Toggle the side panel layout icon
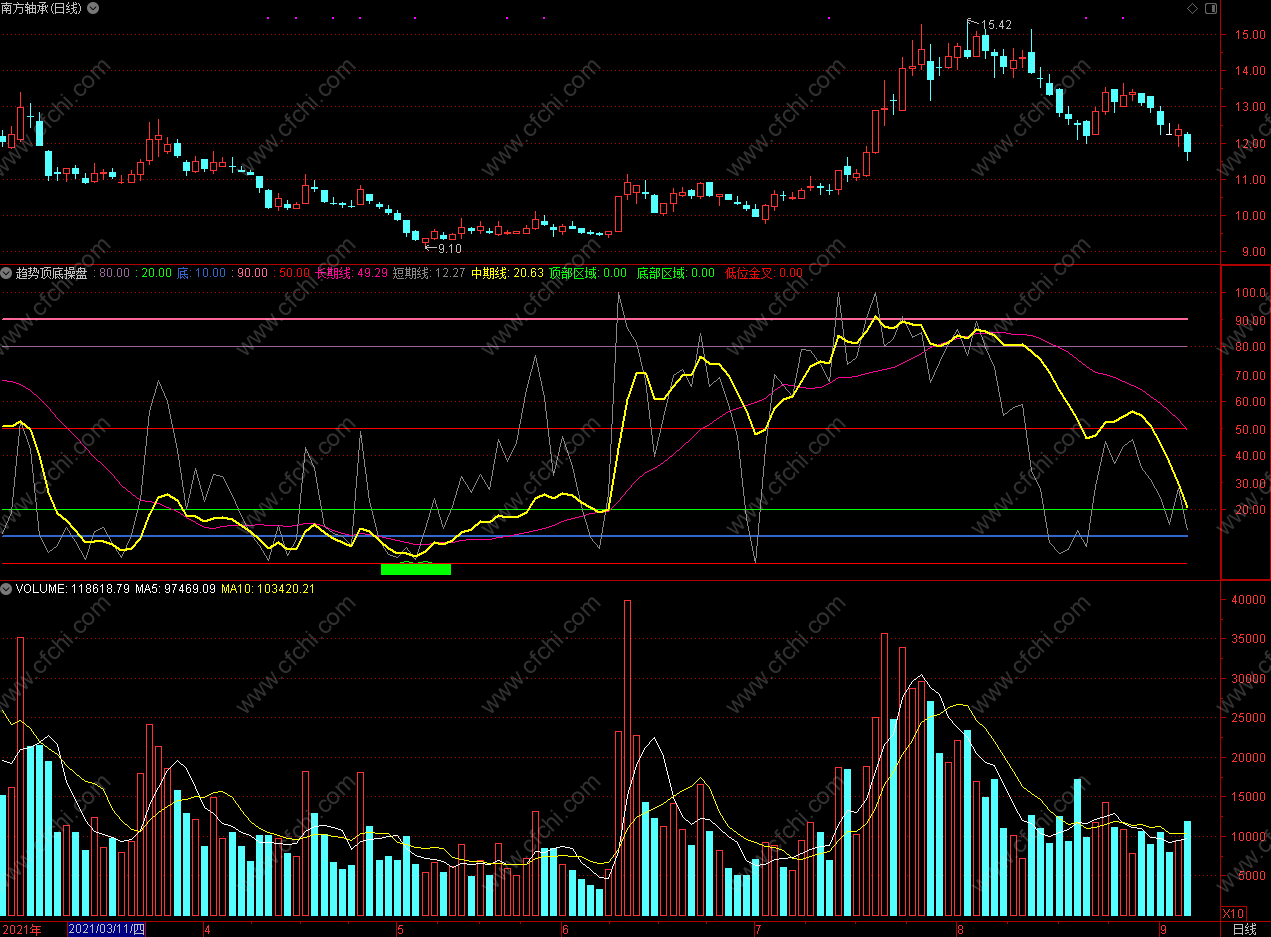Screen dimensions: 1271x937 [1210, 8]
